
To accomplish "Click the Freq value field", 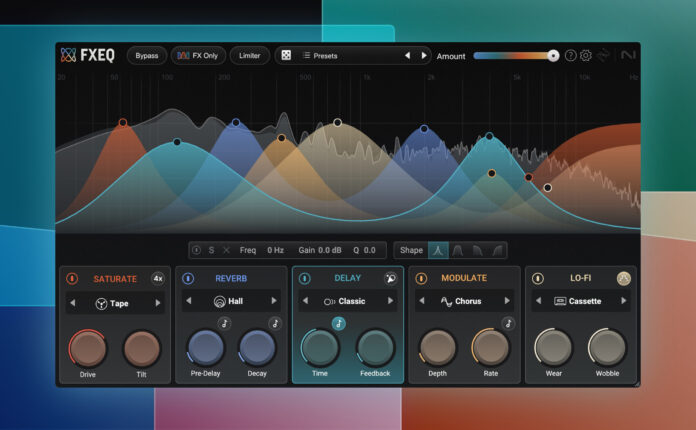I will tap(275, 250).
